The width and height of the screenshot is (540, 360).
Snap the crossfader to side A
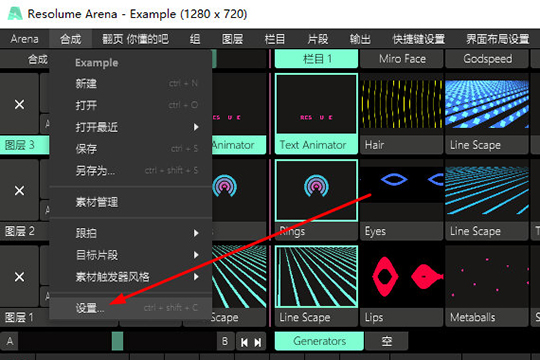pos(10,341)
